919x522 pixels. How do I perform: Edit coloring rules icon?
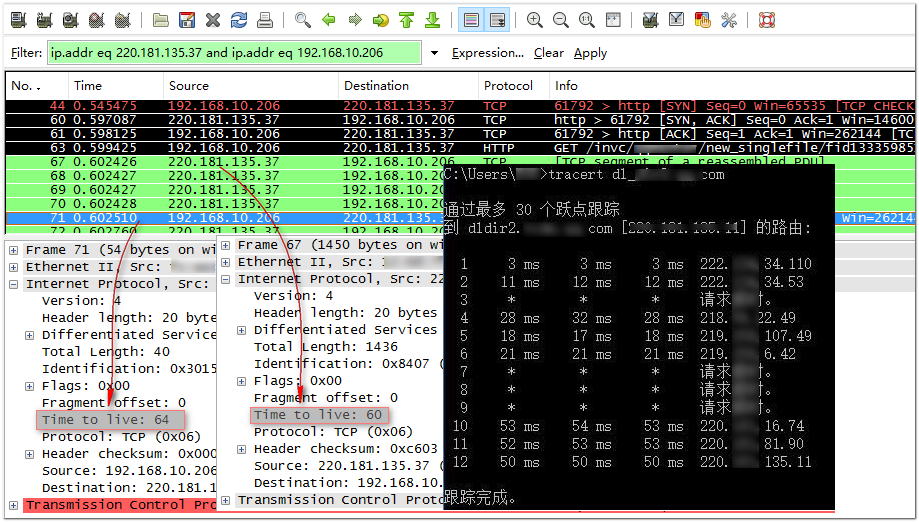pyautogui.click(x=702, y=21)
